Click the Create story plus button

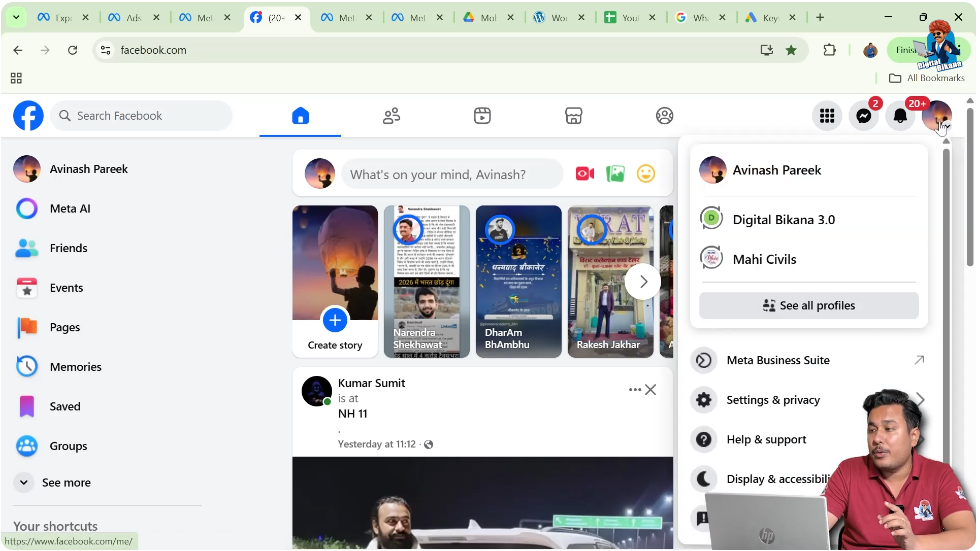(335, 320)
